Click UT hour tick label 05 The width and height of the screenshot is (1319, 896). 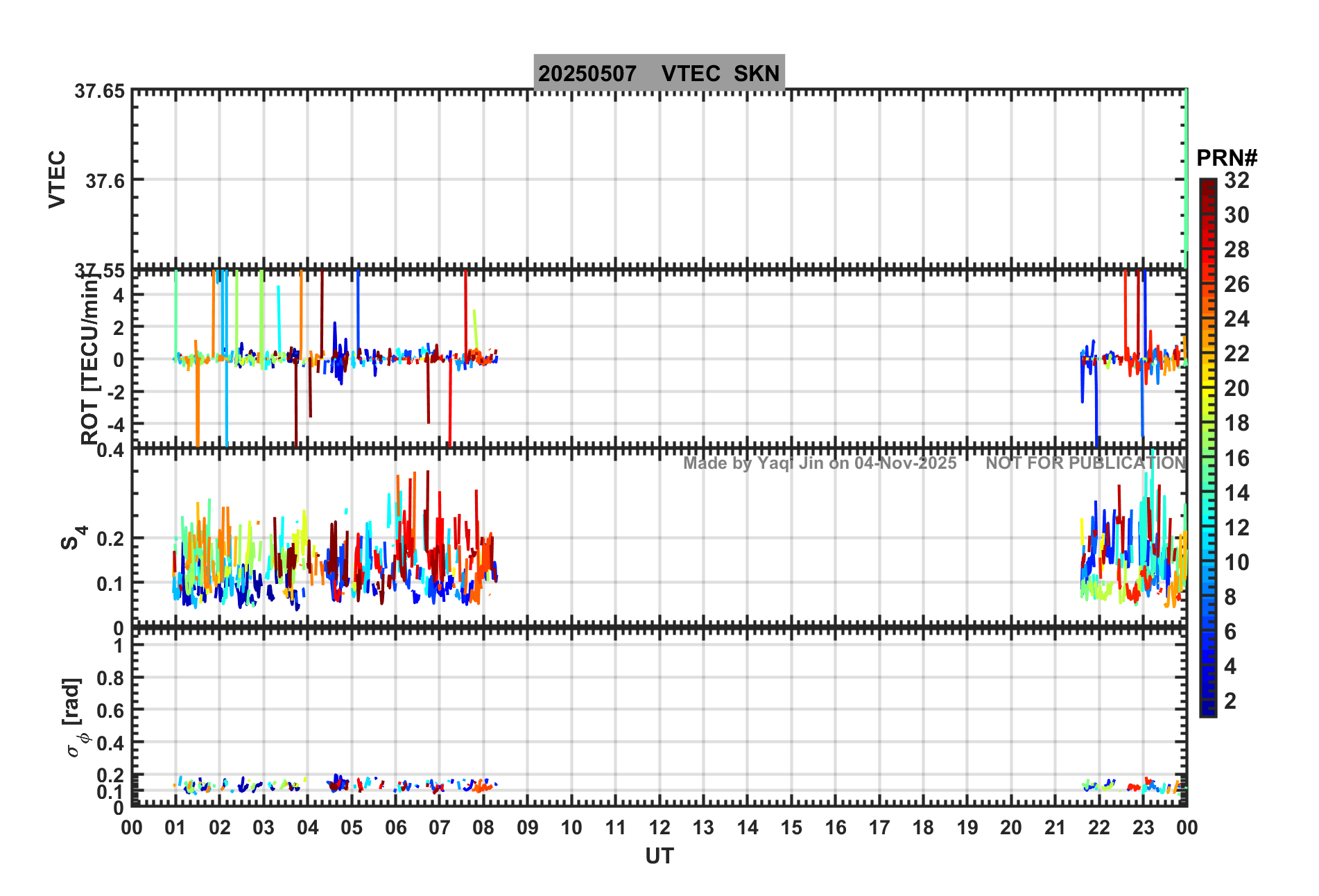tap(352, 827)
